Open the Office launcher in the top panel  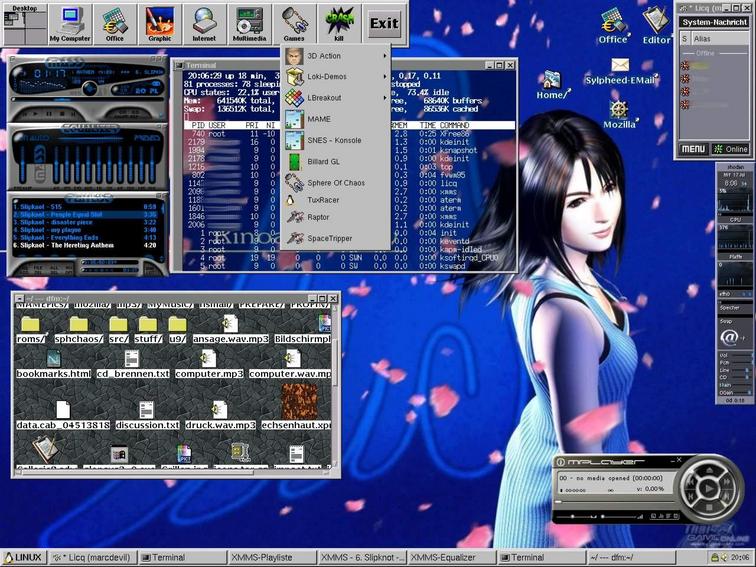pyautogui.click(x=114, y=24)
